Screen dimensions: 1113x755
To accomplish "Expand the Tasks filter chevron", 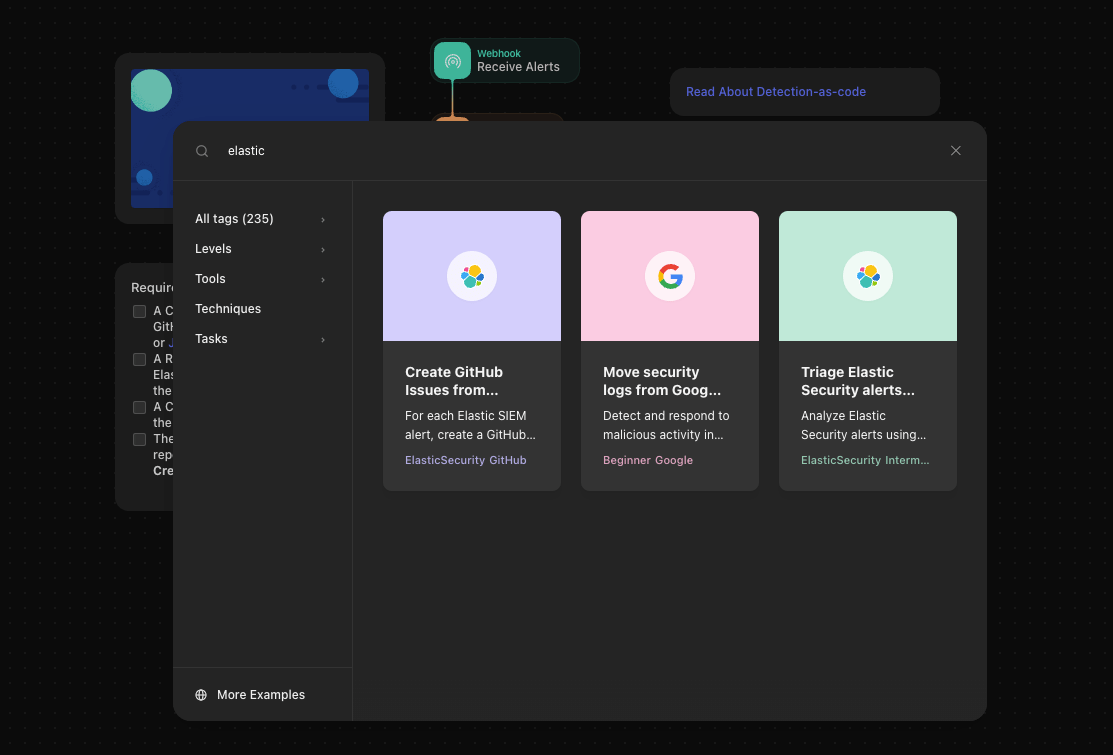I will [x=323, y=340].
